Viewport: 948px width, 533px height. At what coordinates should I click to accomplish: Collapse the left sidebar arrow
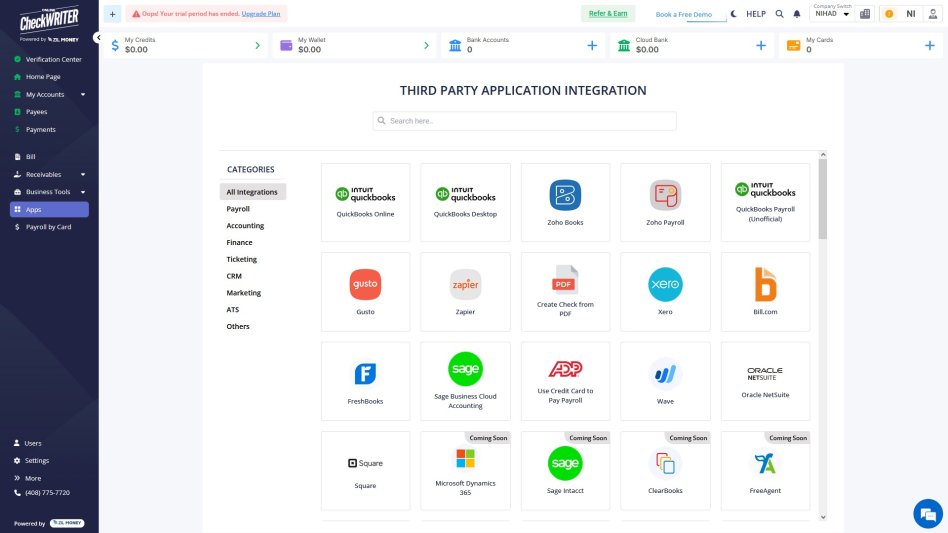point(97,37)
